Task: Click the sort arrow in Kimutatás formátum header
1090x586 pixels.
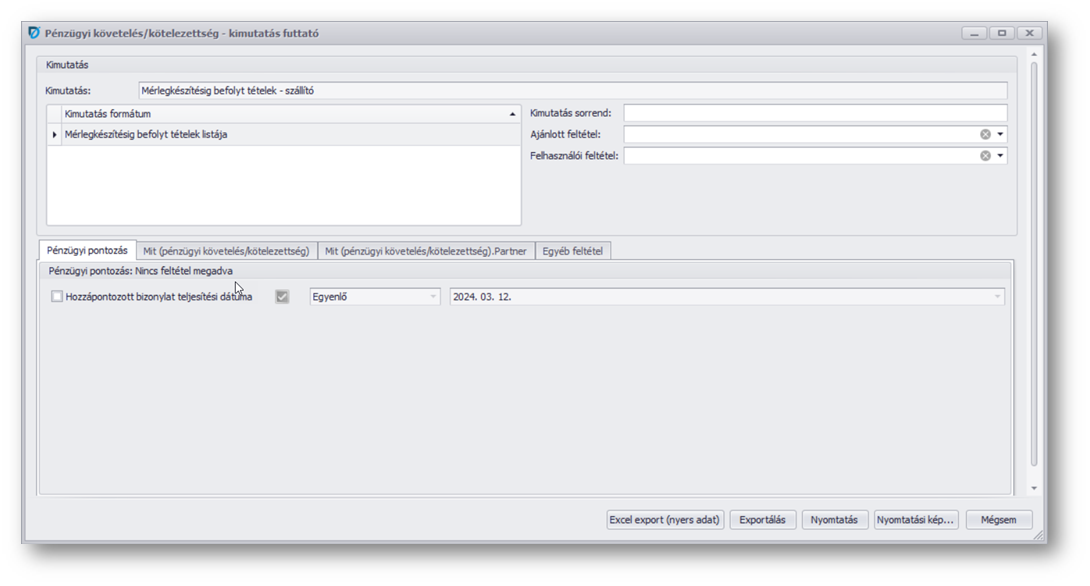Action: (x=513, y=114)
